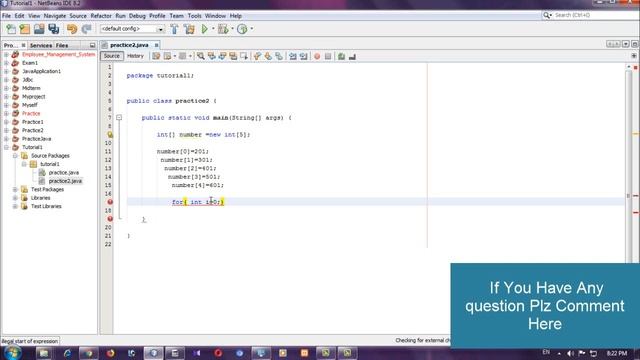The image size is (640, 360).
Task: Click the Save All toolbar icon
Action: 53,29
